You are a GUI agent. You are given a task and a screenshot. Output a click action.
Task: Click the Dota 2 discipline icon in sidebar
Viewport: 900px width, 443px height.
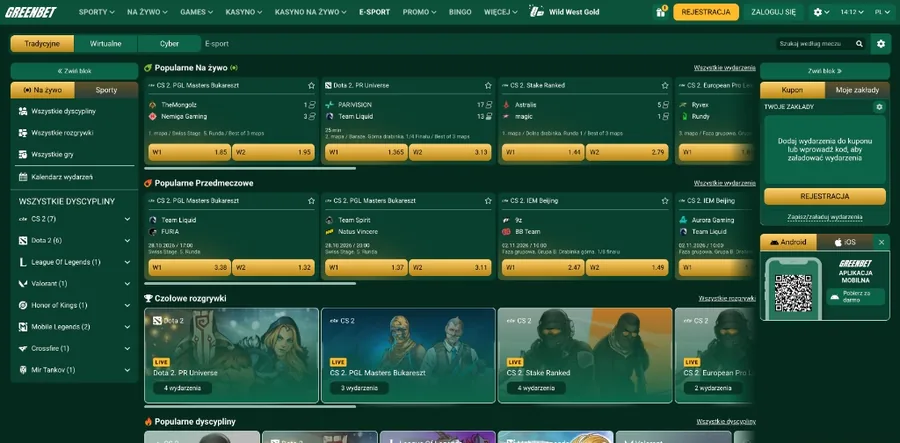[x=23, y=240]
